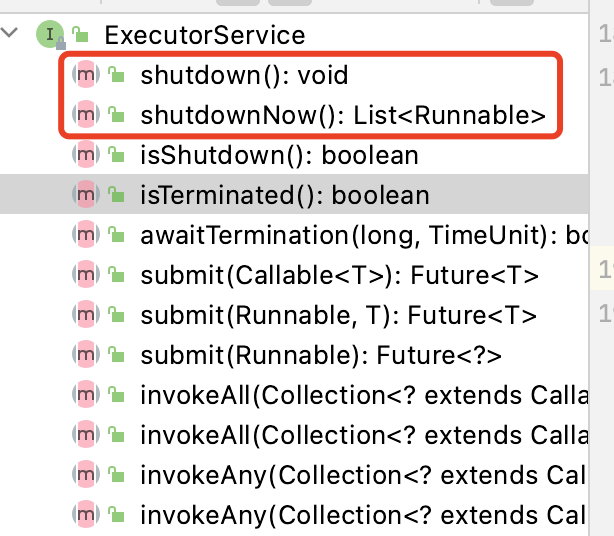Click the ExecutorService interface icon
Image resolution: width=614 pixels, height=536 pixels.
coord(48,35)
